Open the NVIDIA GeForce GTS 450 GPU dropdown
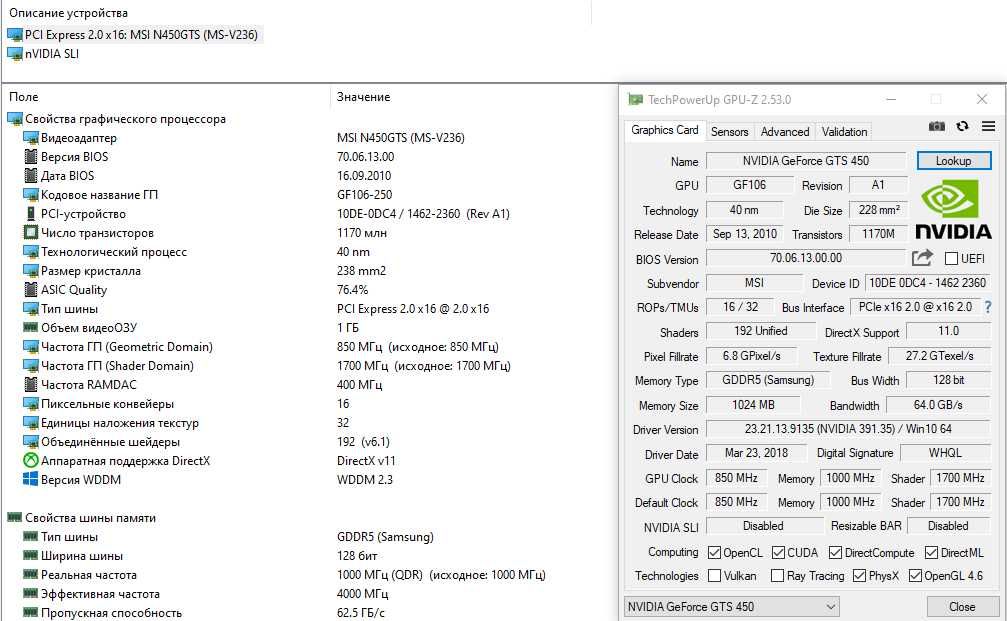This screenshot has width=1007, height=621. (731, 606)
